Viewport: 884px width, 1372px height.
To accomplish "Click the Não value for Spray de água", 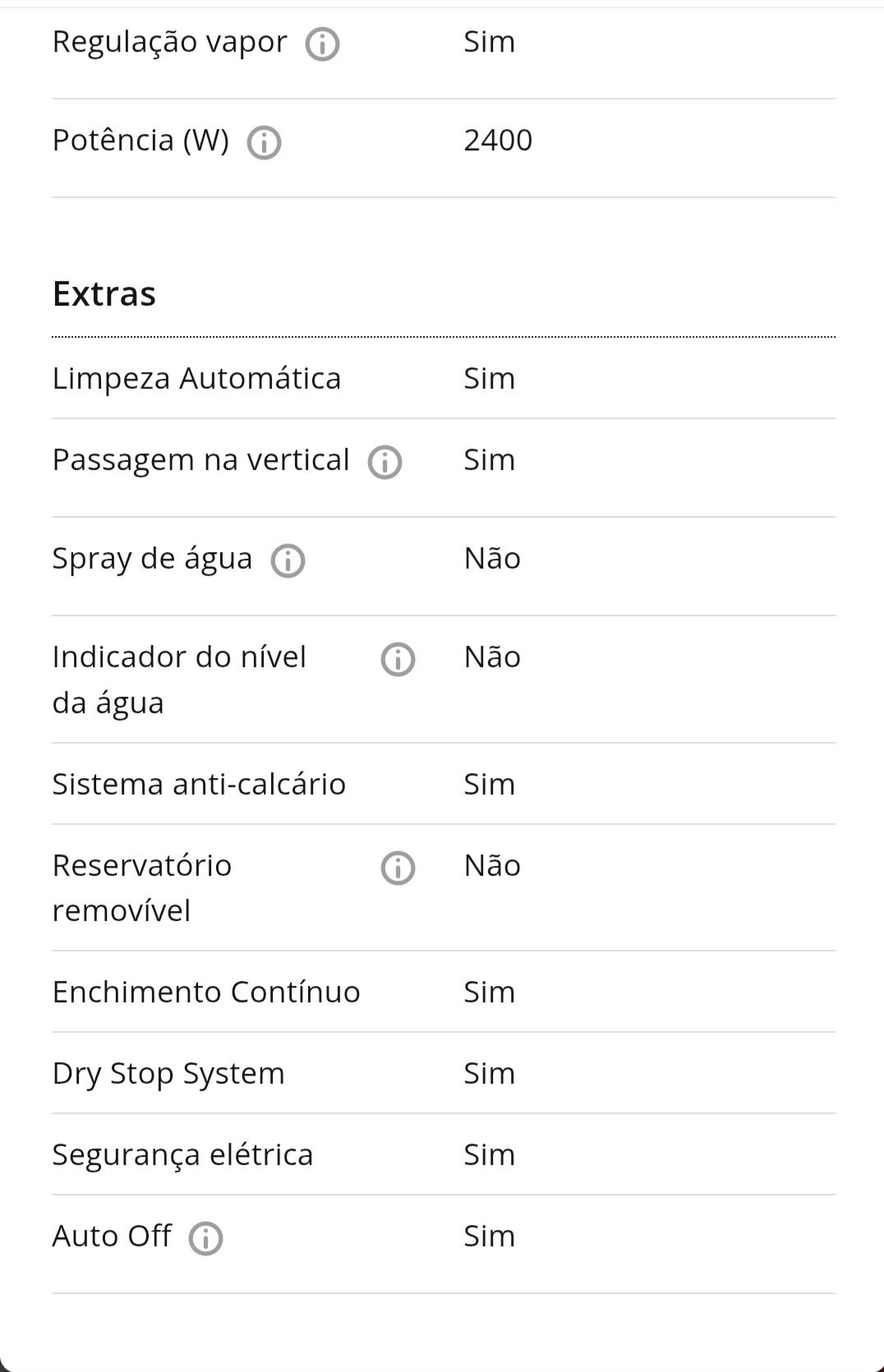I will pyautogui.click(x=492, y=558).
